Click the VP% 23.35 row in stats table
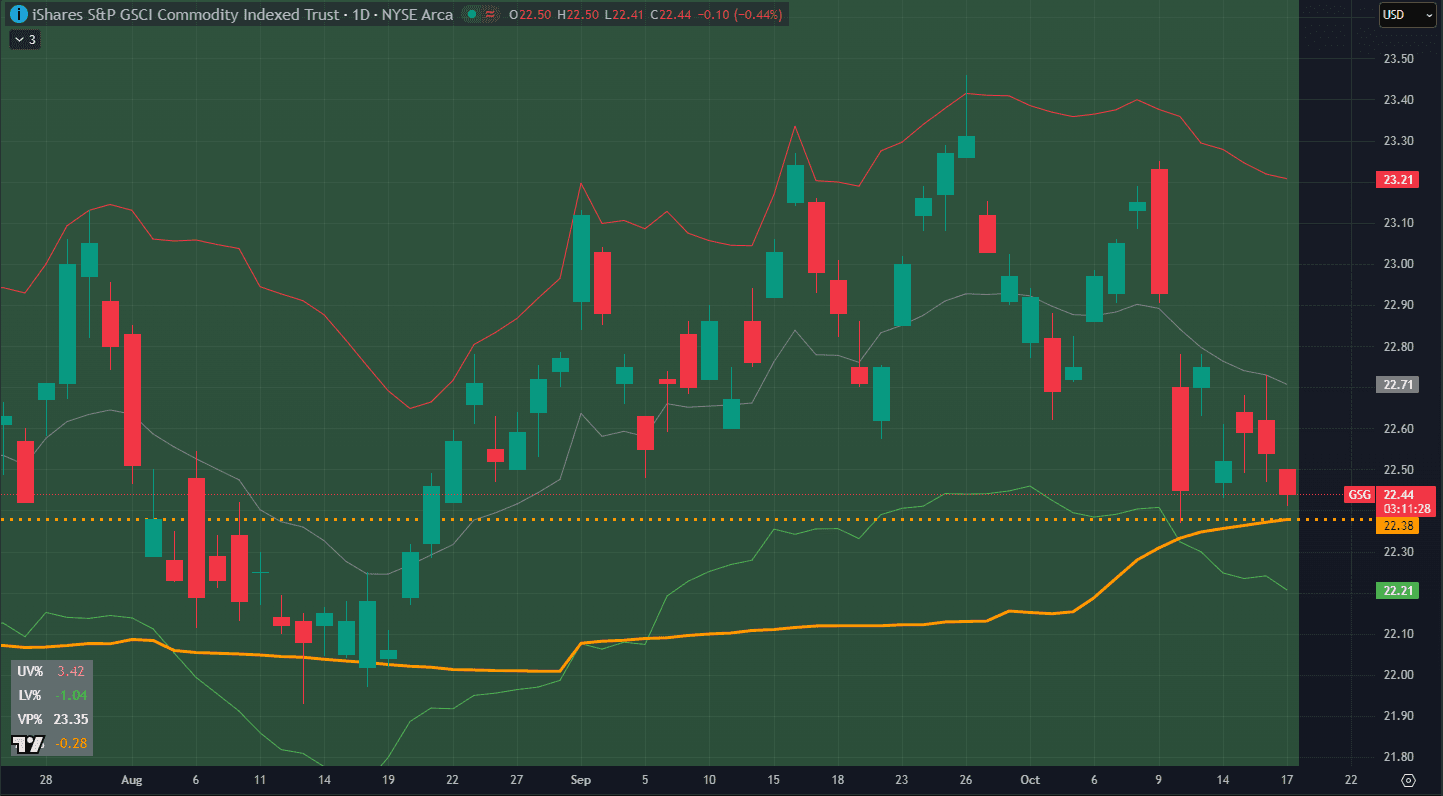Viewport: 1443px width, 796px height. coord(51,719)
